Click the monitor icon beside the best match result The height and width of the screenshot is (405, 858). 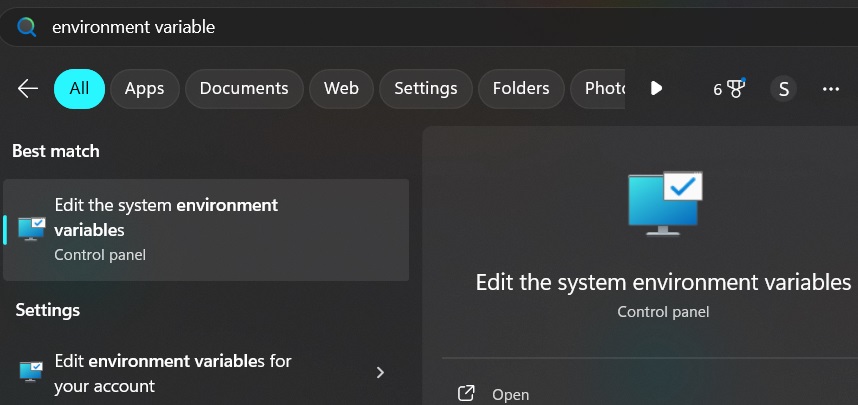tap(32, 229)
